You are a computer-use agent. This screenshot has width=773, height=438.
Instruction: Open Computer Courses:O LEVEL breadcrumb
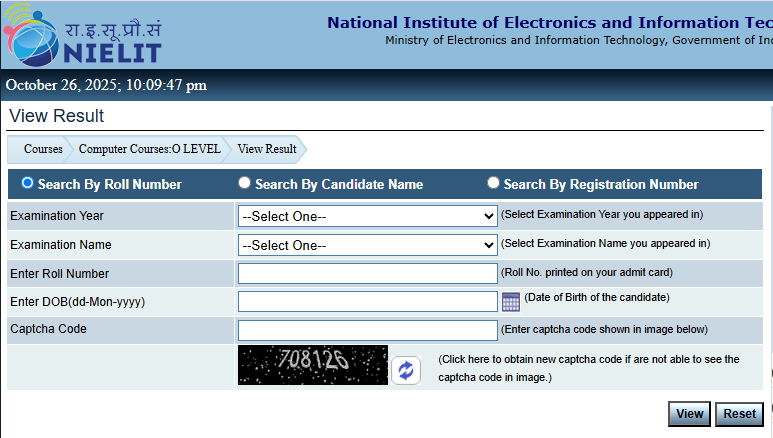[149, 149]
